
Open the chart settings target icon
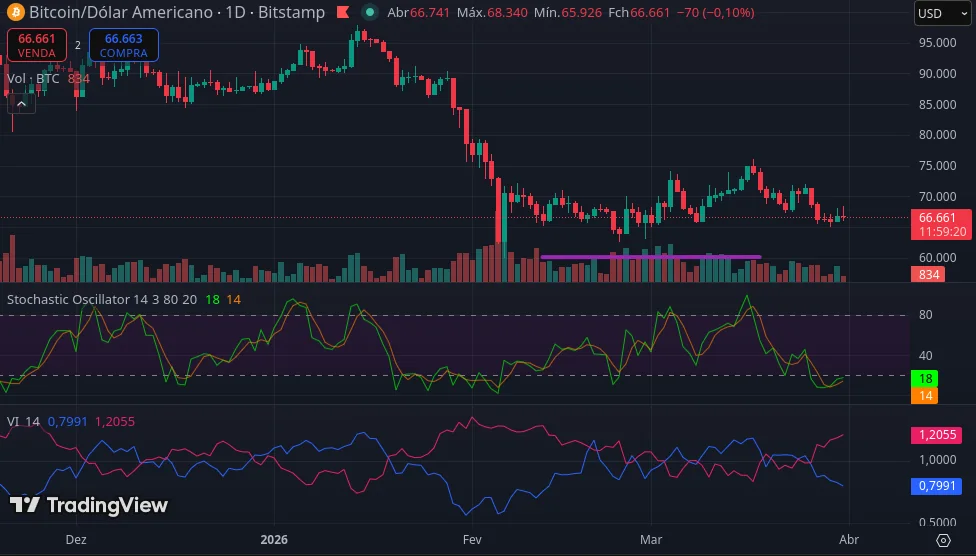click(x=943, y=540)
